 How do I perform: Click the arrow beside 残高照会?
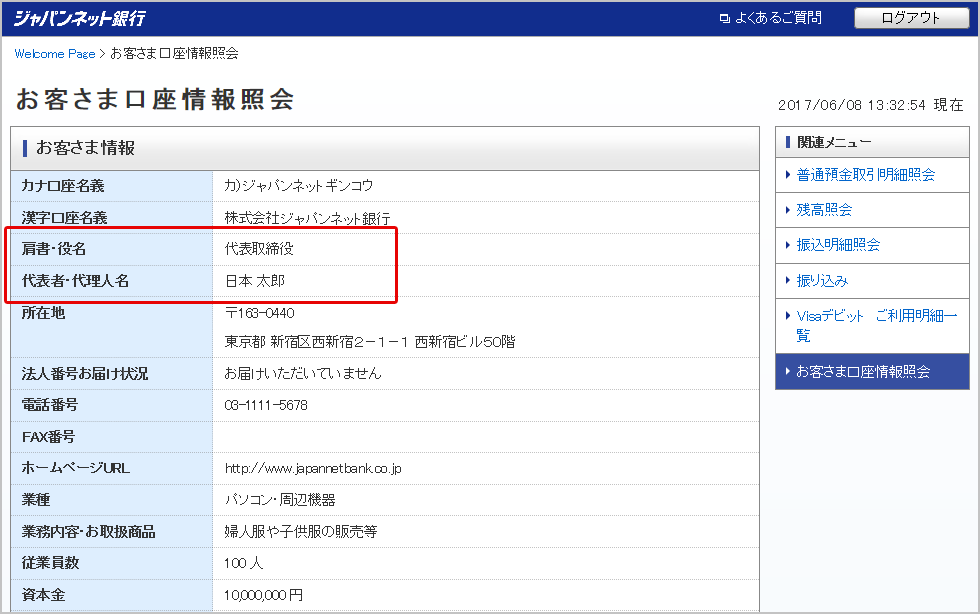pyautogui.click(x=788, y=210)
